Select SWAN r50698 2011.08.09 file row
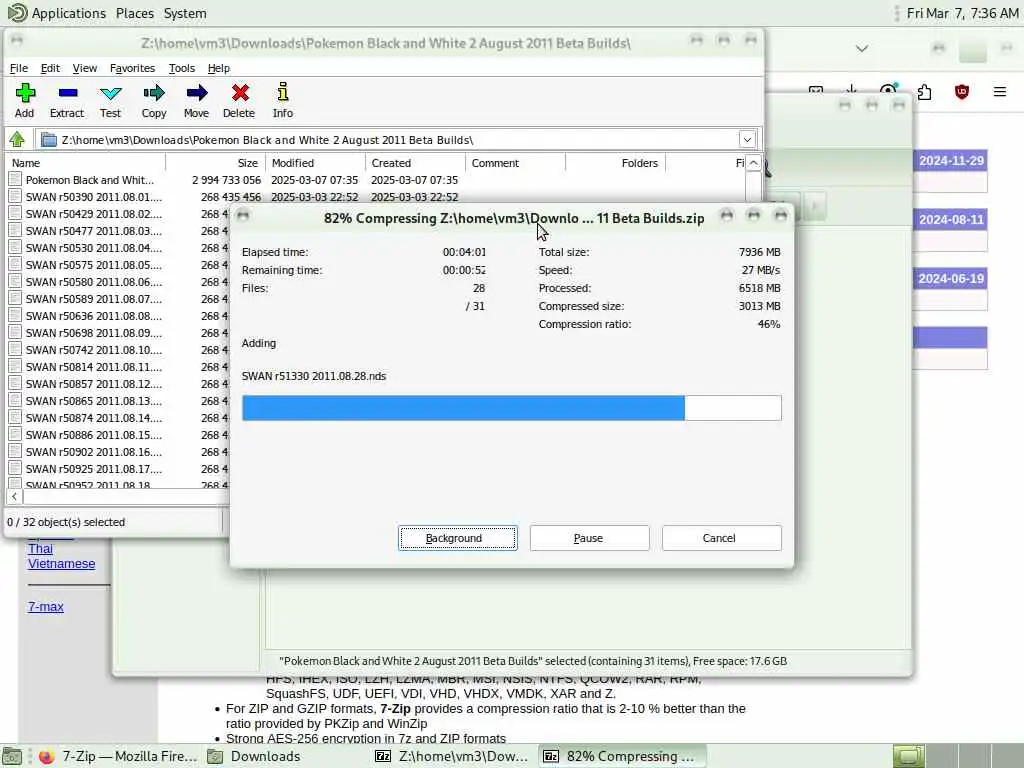This screenshot has width=1024, height=768. pyautogui.click(x=118, y=332)
